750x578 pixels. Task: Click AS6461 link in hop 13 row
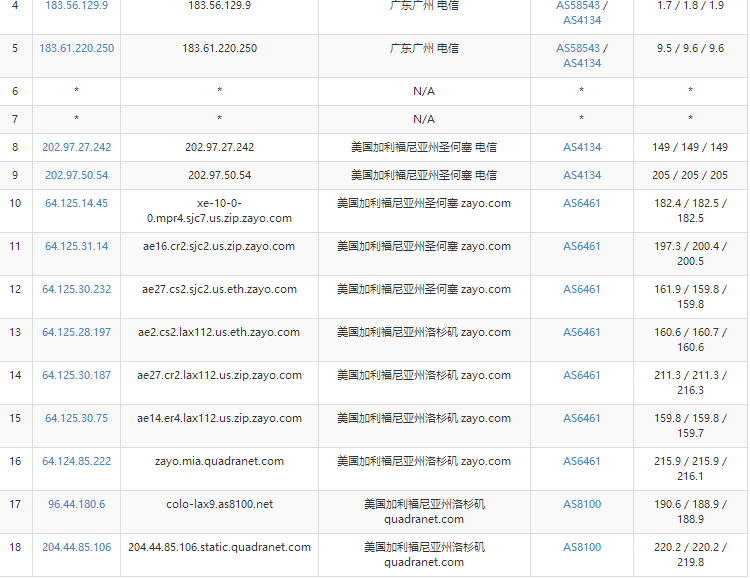pyautogui.click(x=582, y=333)
